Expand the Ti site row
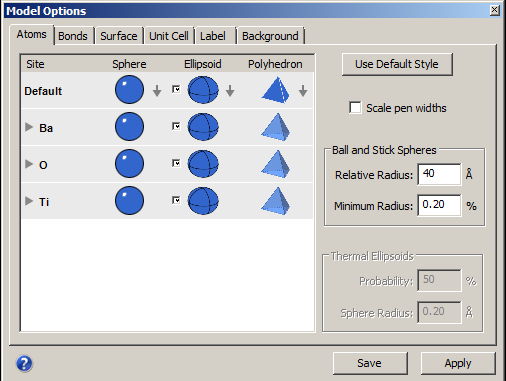This screenshot has height=381, width=506. click(x=29, y=201)
